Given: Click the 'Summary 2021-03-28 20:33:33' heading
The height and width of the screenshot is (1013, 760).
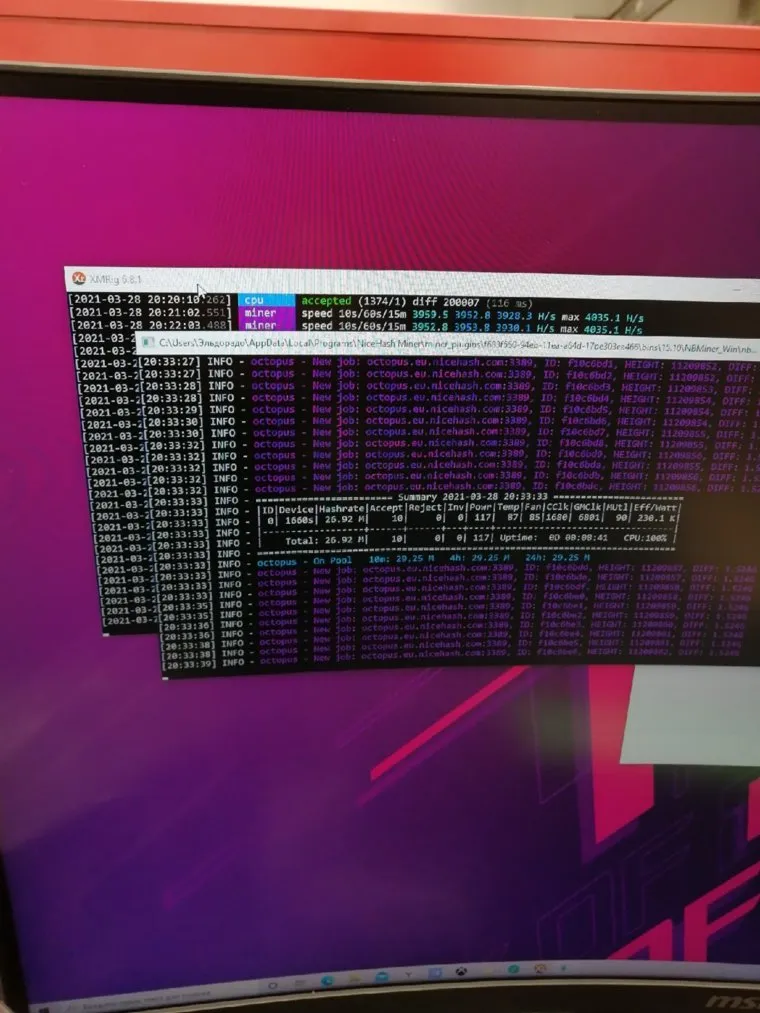Looking at the screenshot, I should [x=470, y=496].
